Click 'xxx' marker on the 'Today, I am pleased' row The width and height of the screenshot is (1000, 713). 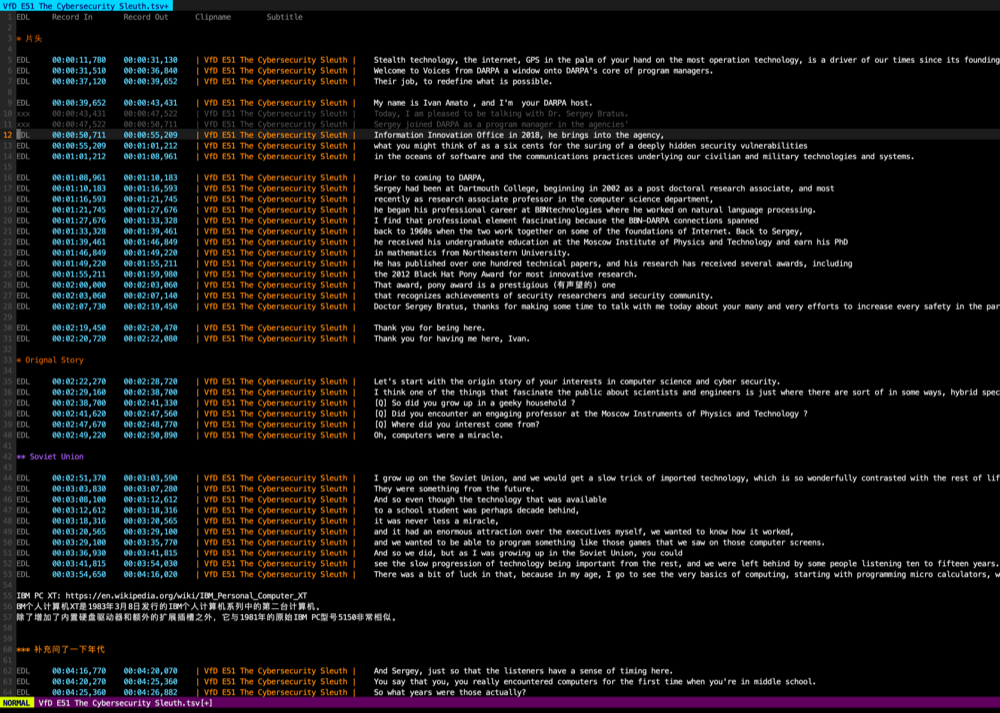click(23, 114)
